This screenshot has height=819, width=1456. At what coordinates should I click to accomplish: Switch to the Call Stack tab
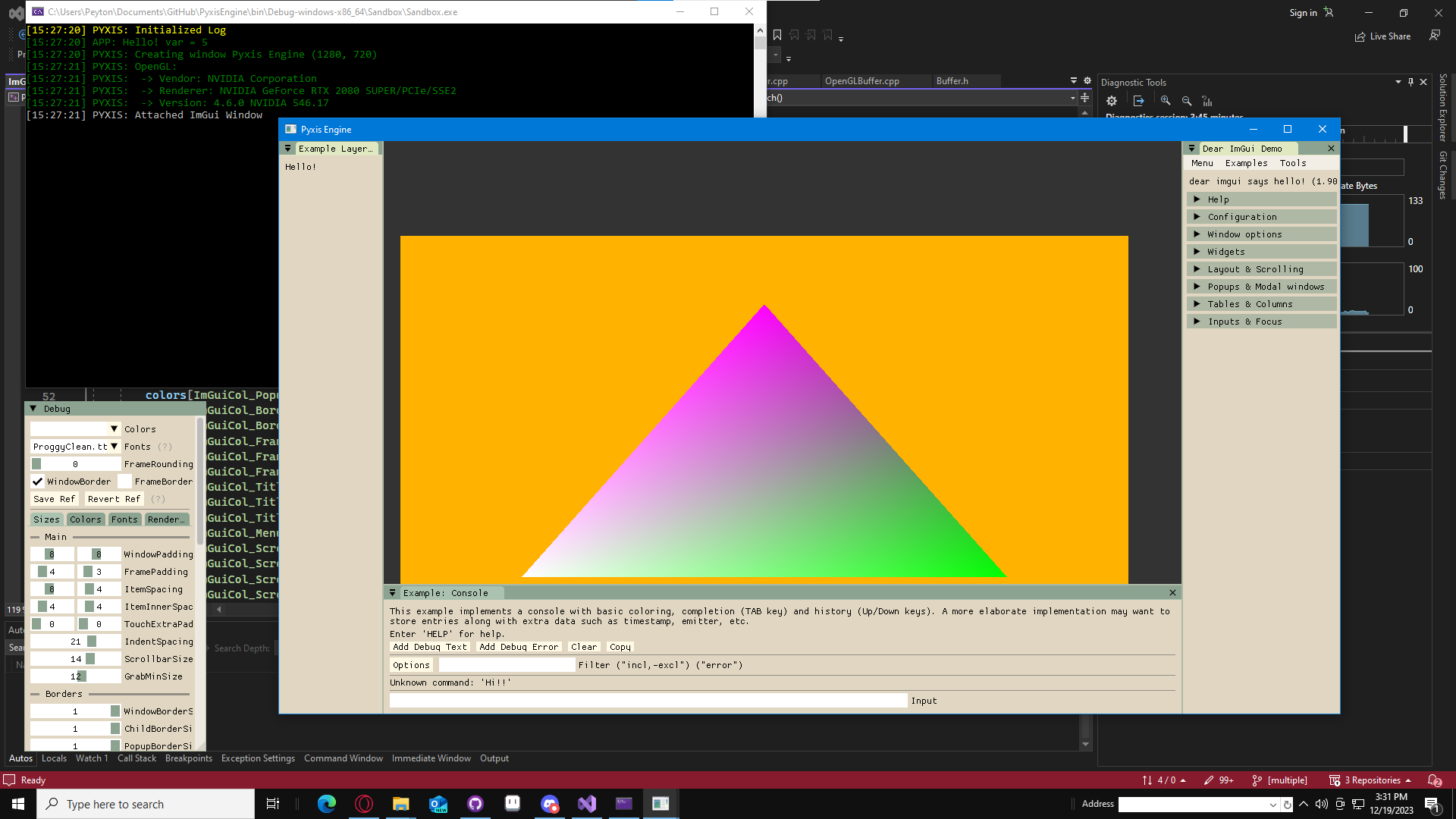[136, 758]
